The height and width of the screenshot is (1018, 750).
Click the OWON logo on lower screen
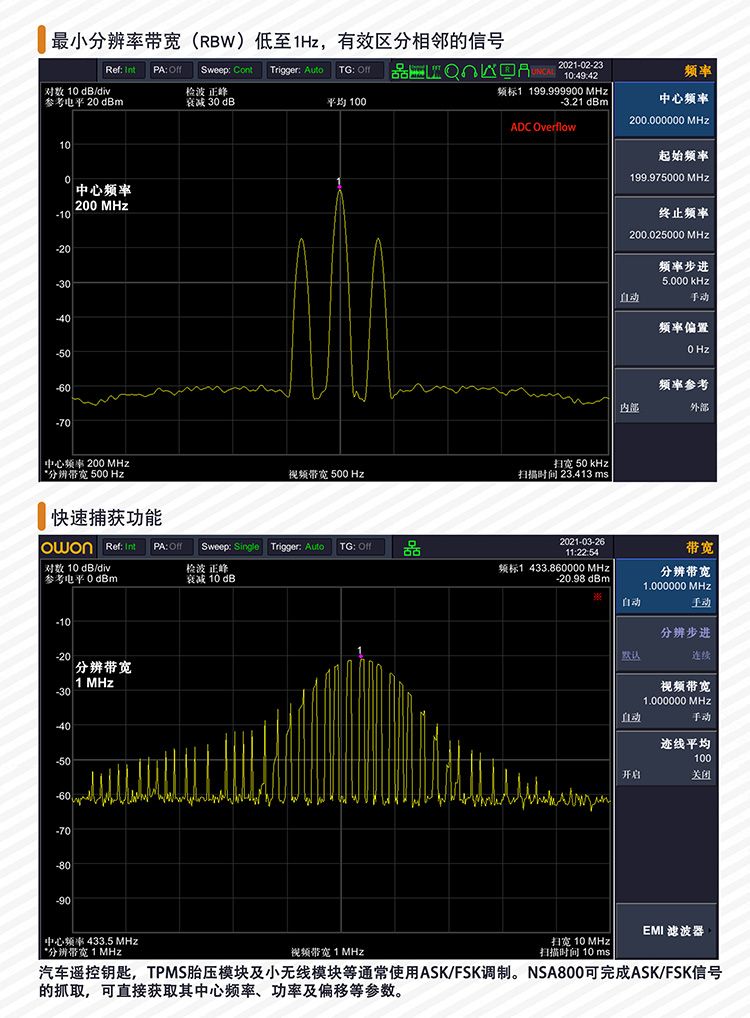click(x=67, y=547)
